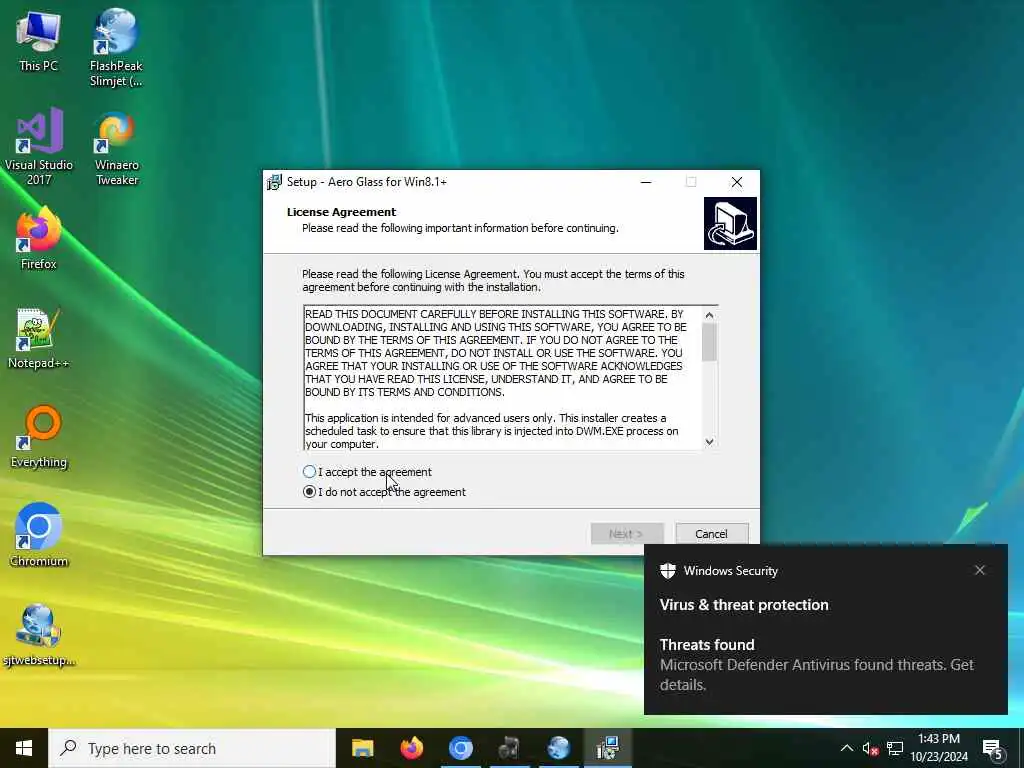
Task: Click the Cancel button
Action: click(712, 534)
